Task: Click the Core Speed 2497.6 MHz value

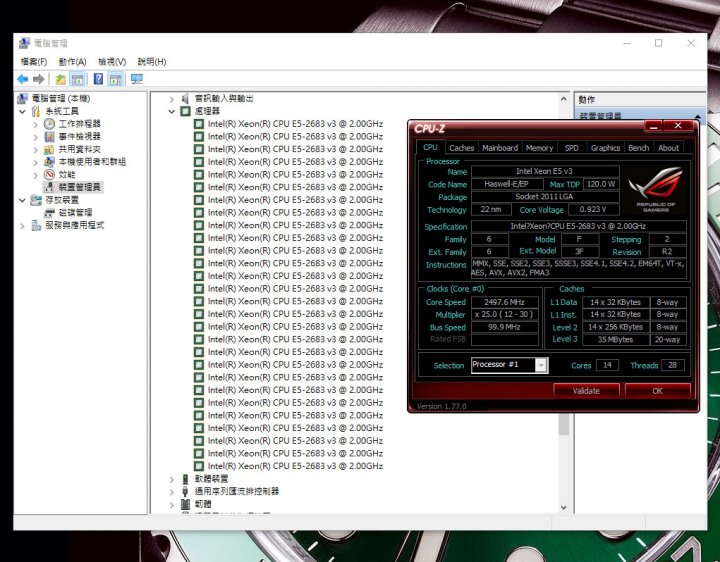Action: point(504,302)
